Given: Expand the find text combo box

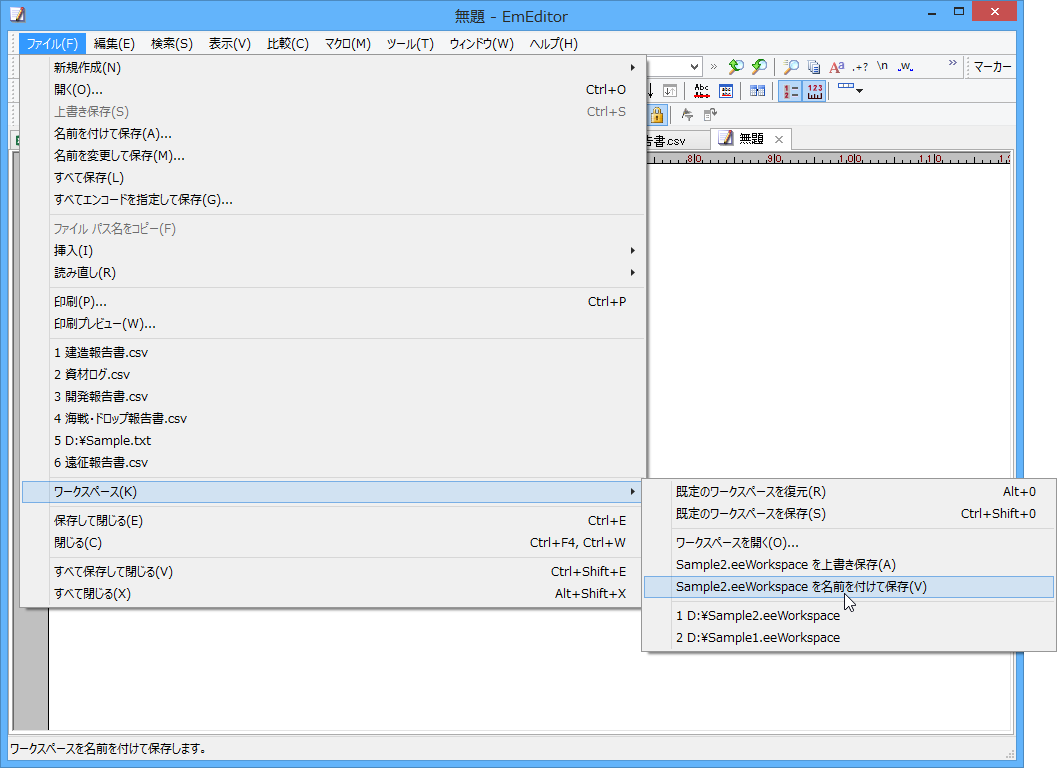Looking at the screenshot, I should click(x=694, y=66).
